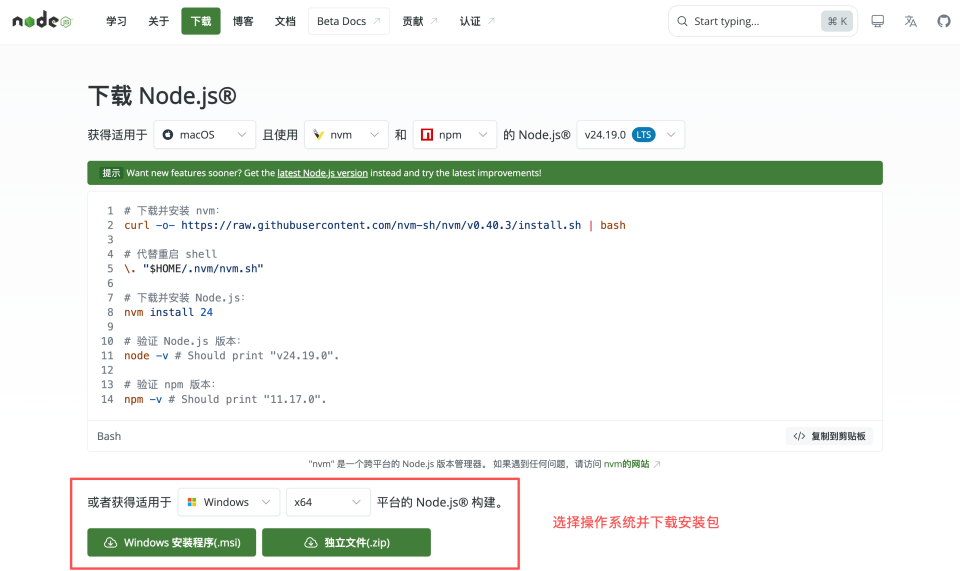Open the 关于 menu item
Screen dimensions: 960x571
[x=158, y=21]
